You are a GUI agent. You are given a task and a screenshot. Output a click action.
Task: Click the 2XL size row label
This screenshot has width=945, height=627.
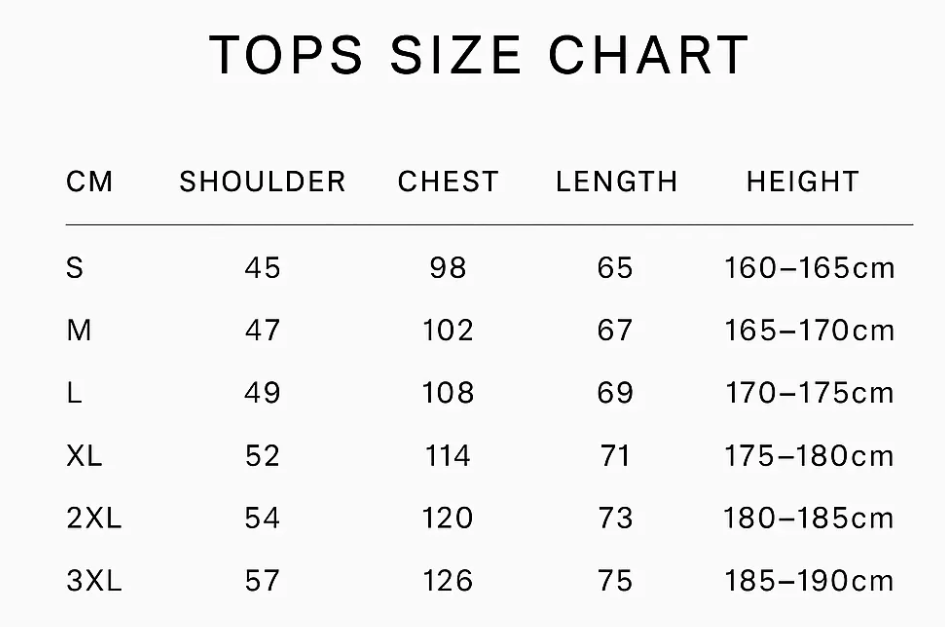pos(94,518)
